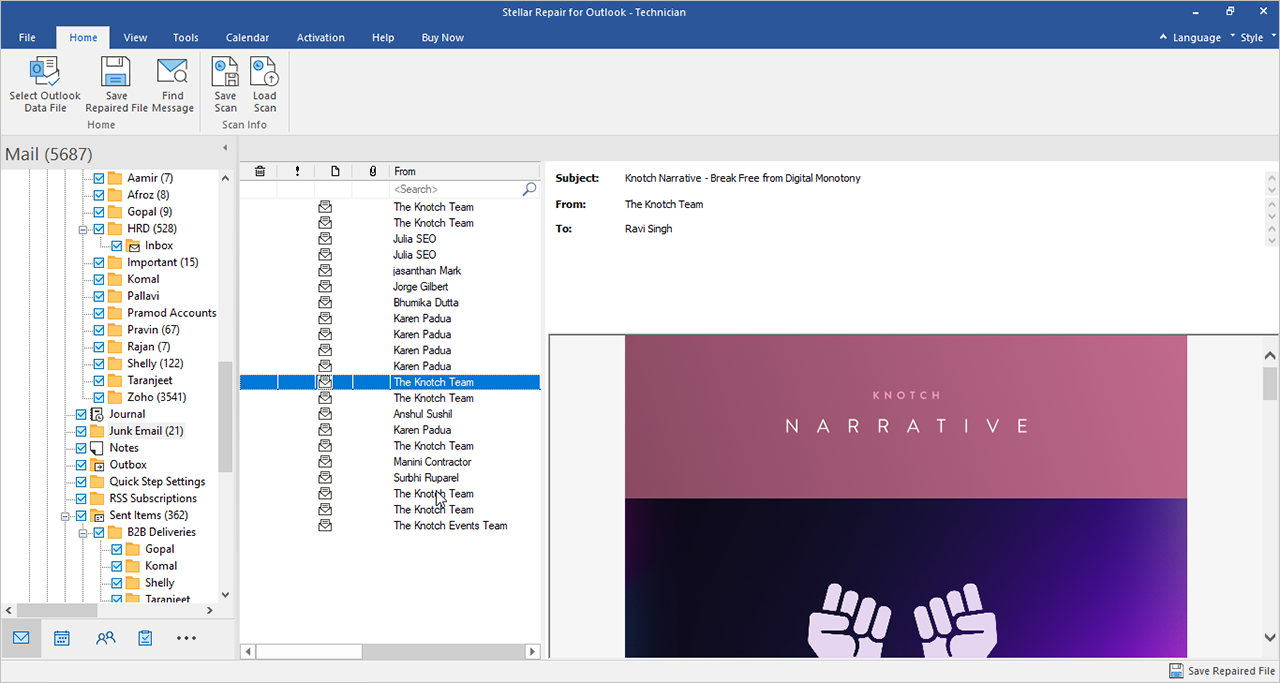Click preview pane scroll down arrow
This screenshot has width=1280, height=683.
pyautogui.click(x=1271, y=637)
